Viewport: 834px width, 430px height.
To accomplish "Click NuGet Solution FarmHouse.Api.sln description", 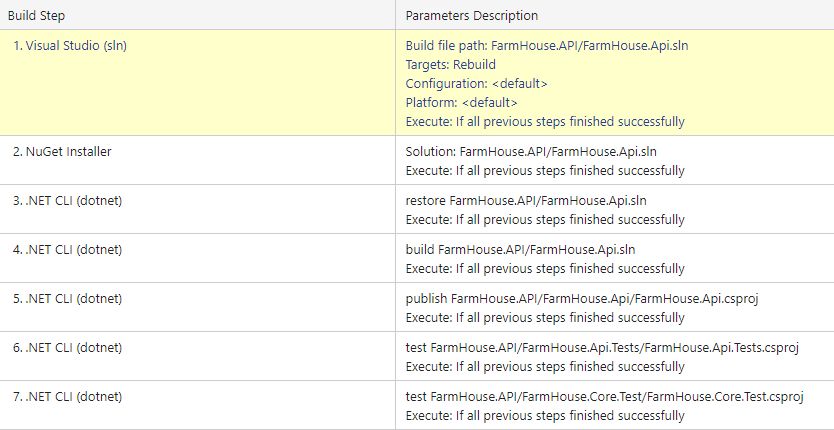I will pos(531,151).
